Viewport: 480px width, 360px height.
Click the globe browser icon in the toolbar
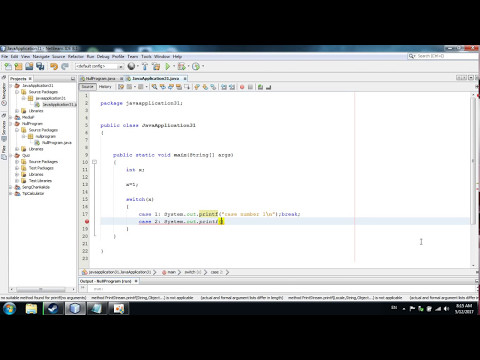[x=131, y=66]
